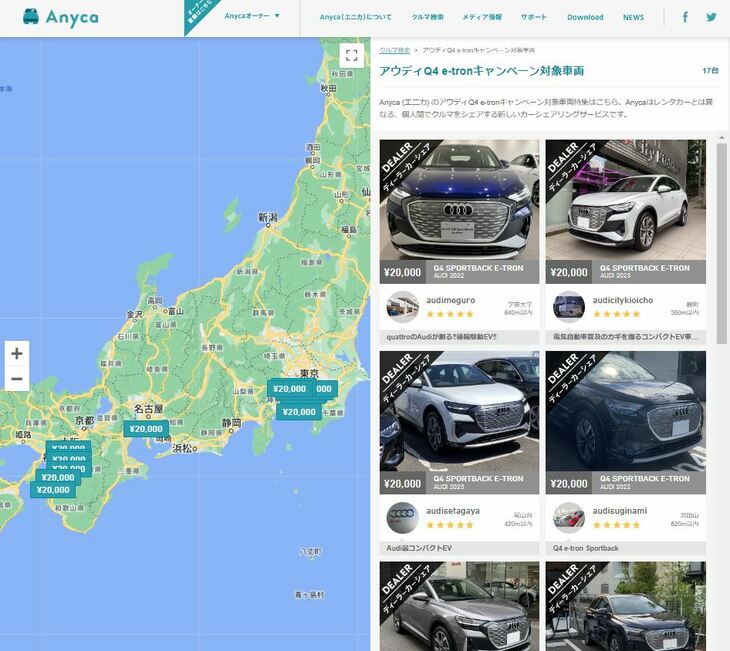Open the audisetagaya white Audi photo
This screenshot has width=730, height=651.
click(459, 411)
